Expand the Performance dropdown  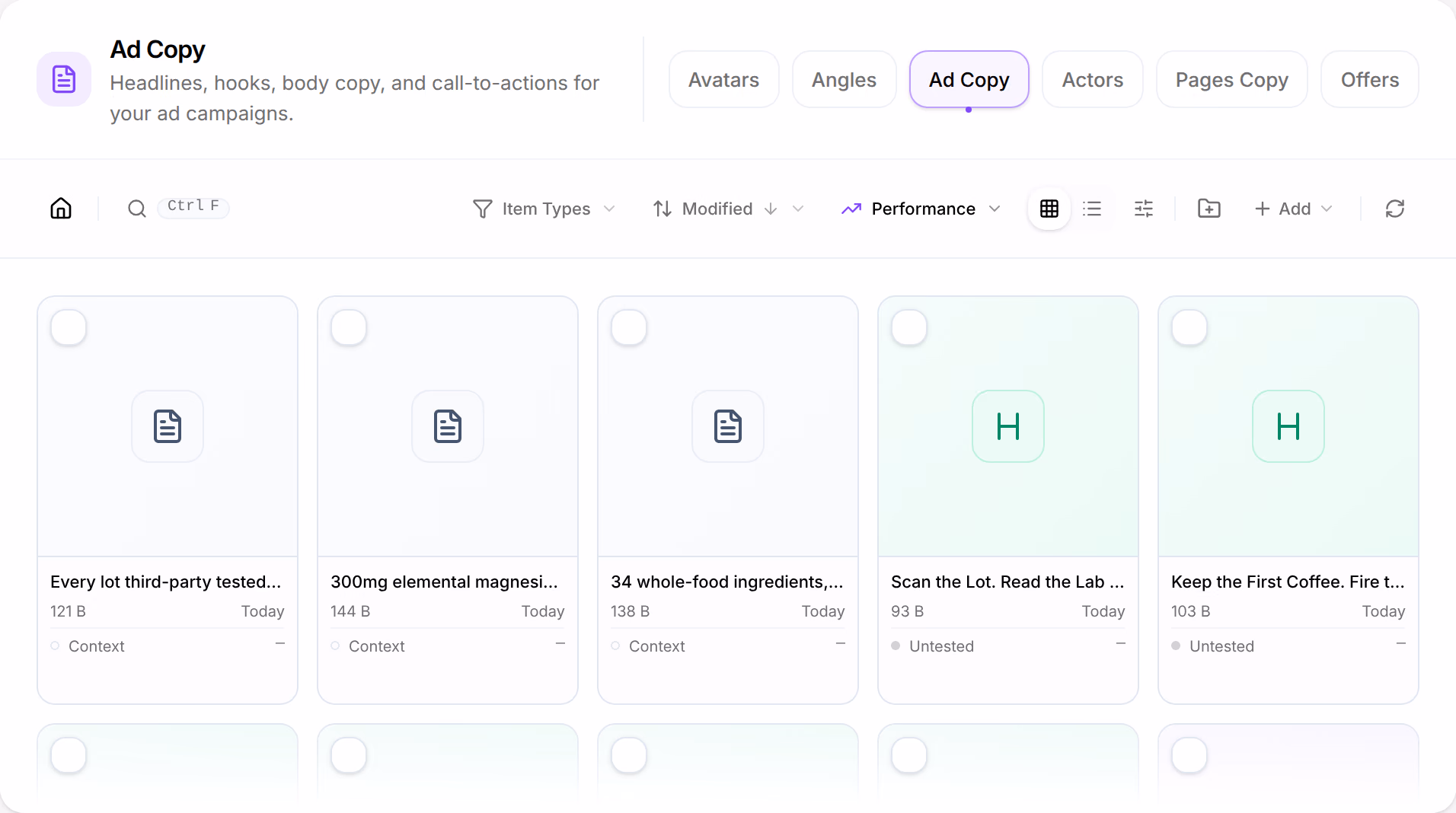coord(995,209)
